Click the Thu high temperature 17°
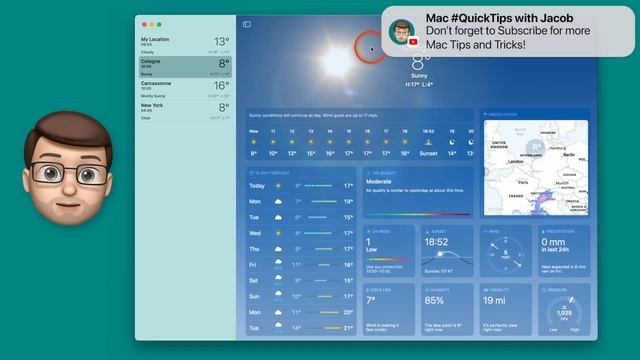Viewport: 640px width, 360px height. (348, 249)
